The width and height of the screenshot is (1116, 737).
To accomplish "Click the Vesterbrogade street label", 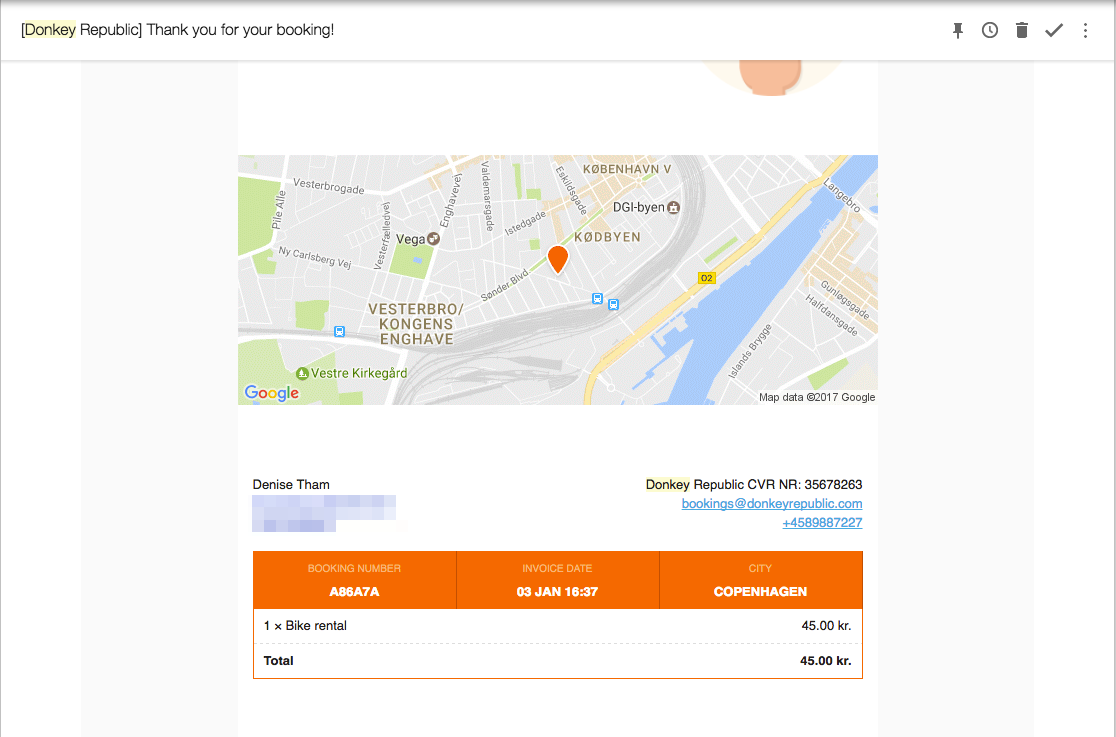I will pos(329,187).
